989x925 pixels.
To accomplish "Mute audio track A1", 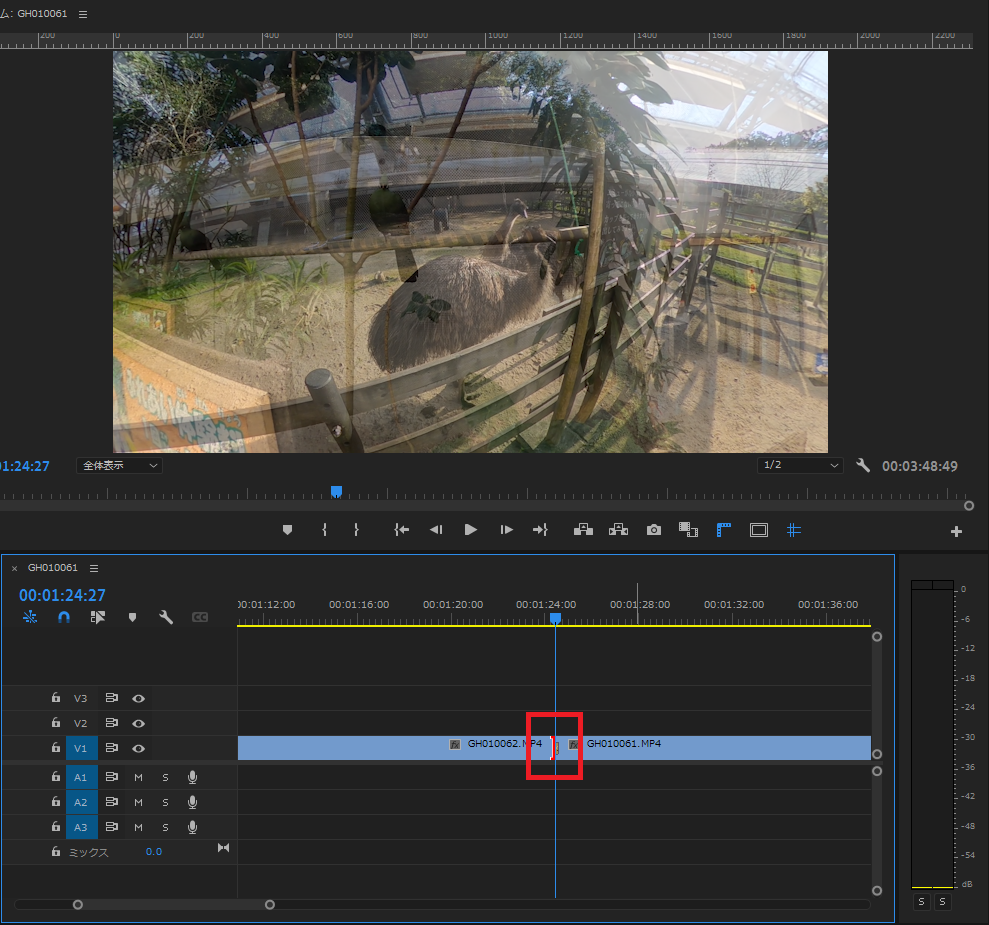I will 138,778.
